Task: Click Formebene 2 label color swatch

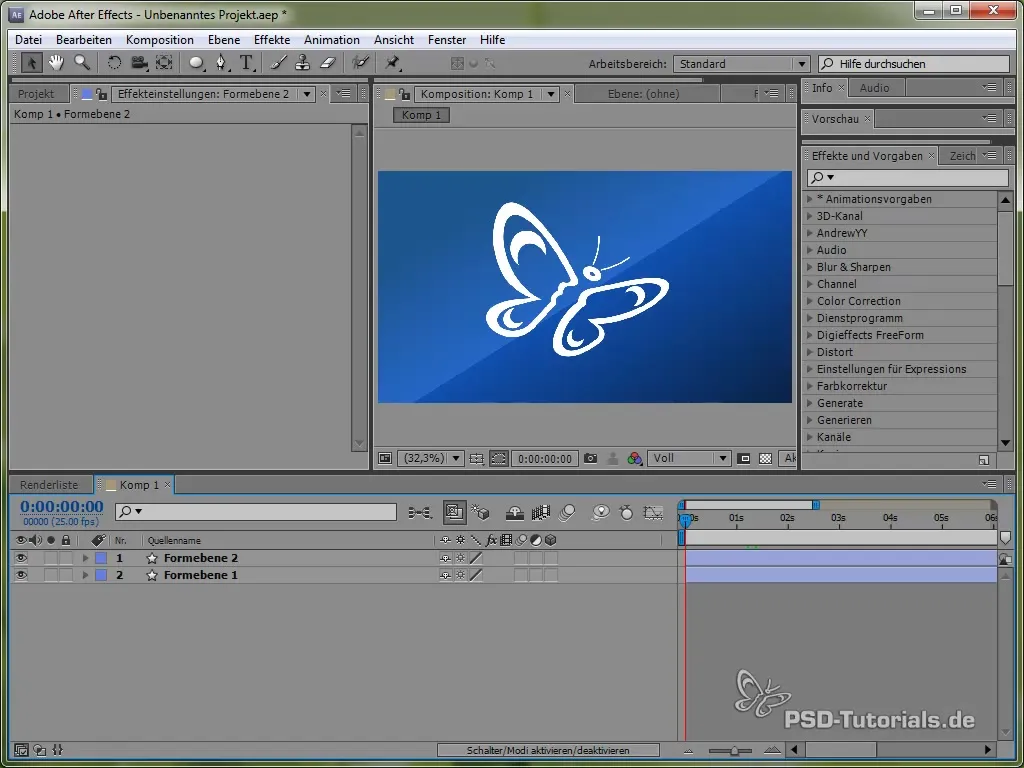Action: (x=101, y=558)
